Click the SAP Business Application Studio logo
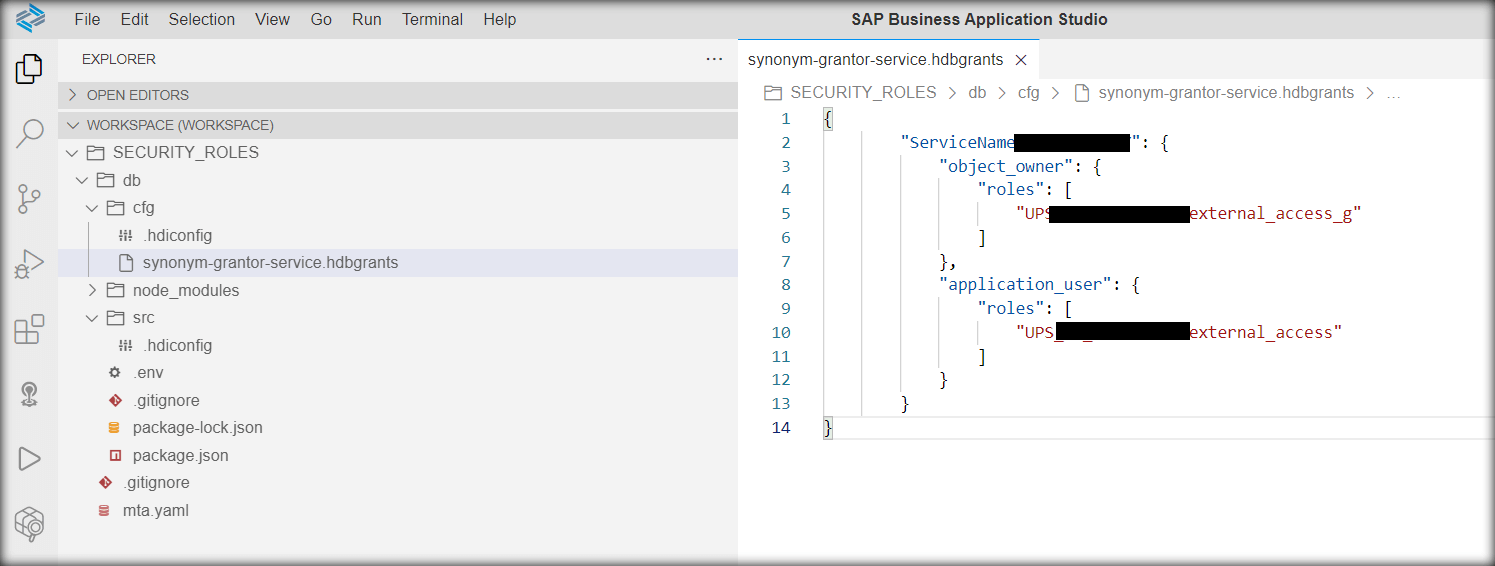Viewport: 1495px width, 566px height. tap(31, 18)
